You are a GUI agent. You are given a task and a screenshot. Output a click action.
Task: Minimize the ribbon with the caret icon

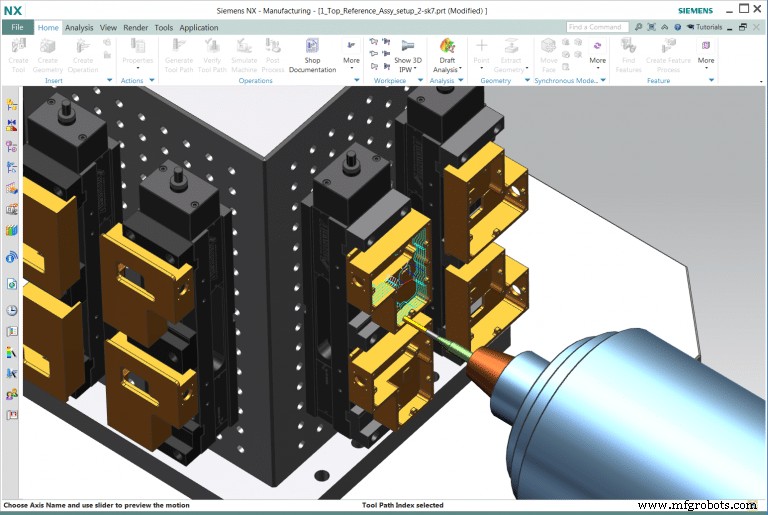(x=665, y=27)
